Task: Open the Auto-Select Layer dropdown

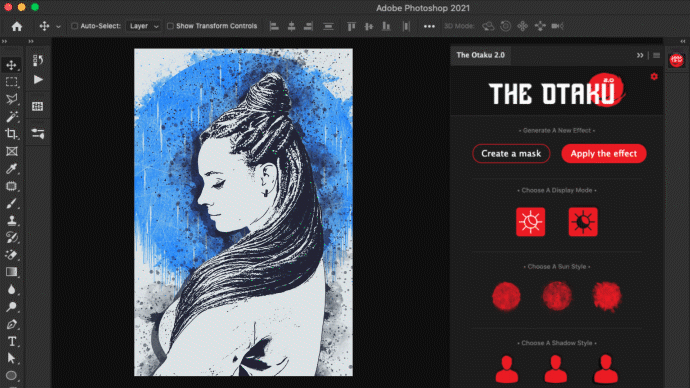Action: [143, 26]
